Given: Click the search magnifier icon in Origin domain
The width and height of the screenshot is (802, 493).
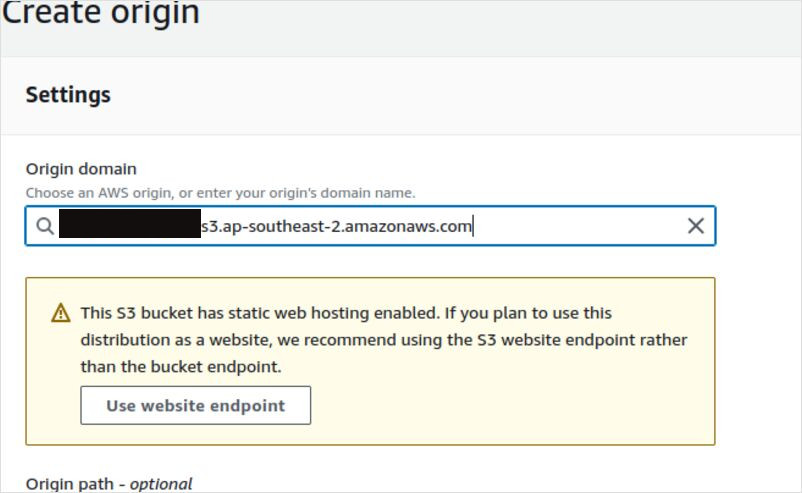Looking at the screenshot, I should tap(45, 226).
